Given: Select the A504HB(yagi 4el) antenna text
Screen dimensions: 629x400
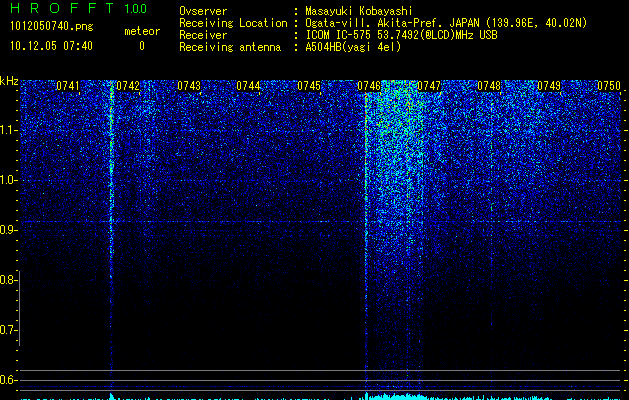Looking at the screenshot, I should (x=353, y=47).
